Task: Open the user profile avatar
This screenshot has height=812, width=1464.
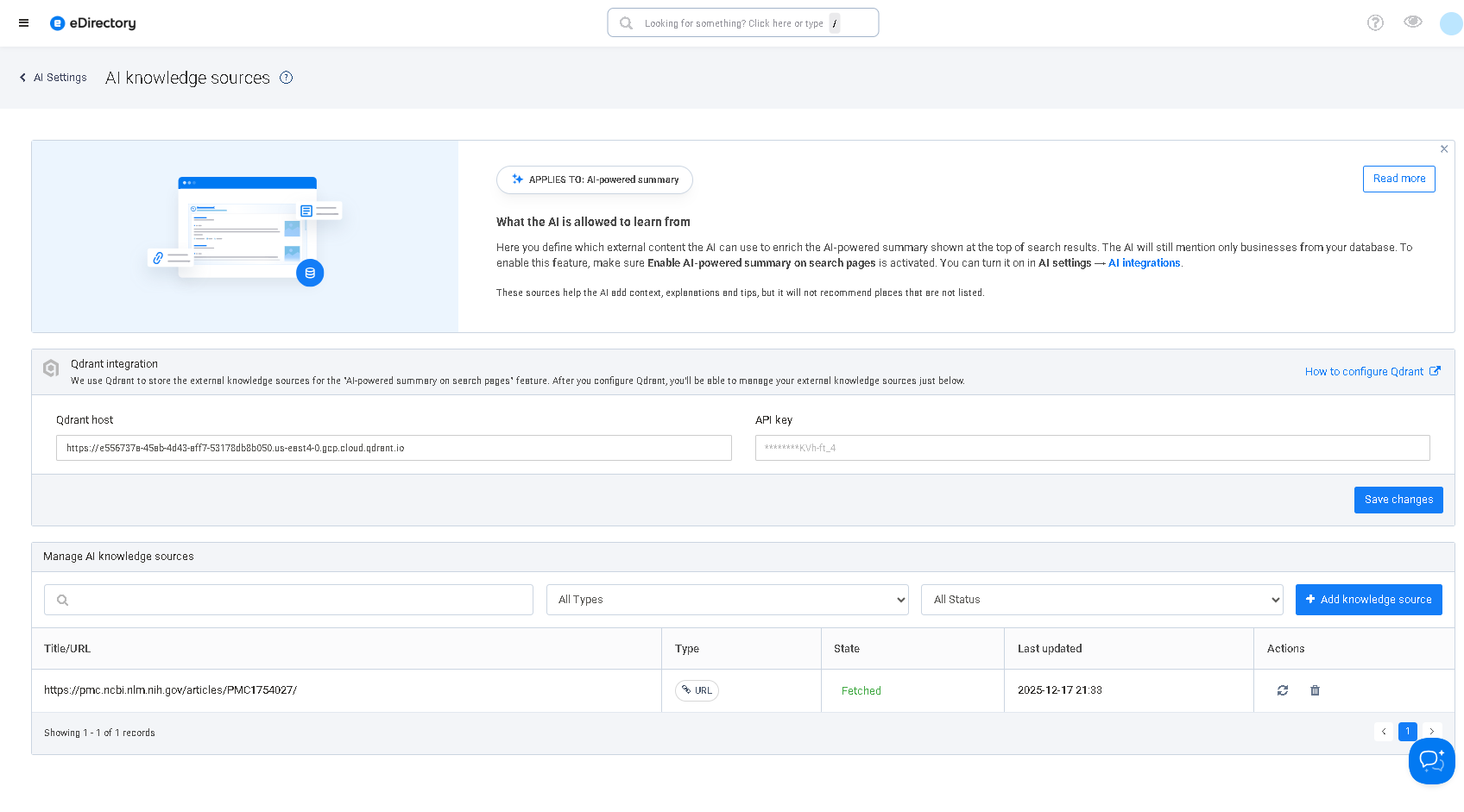Action: pos(1451,23)
